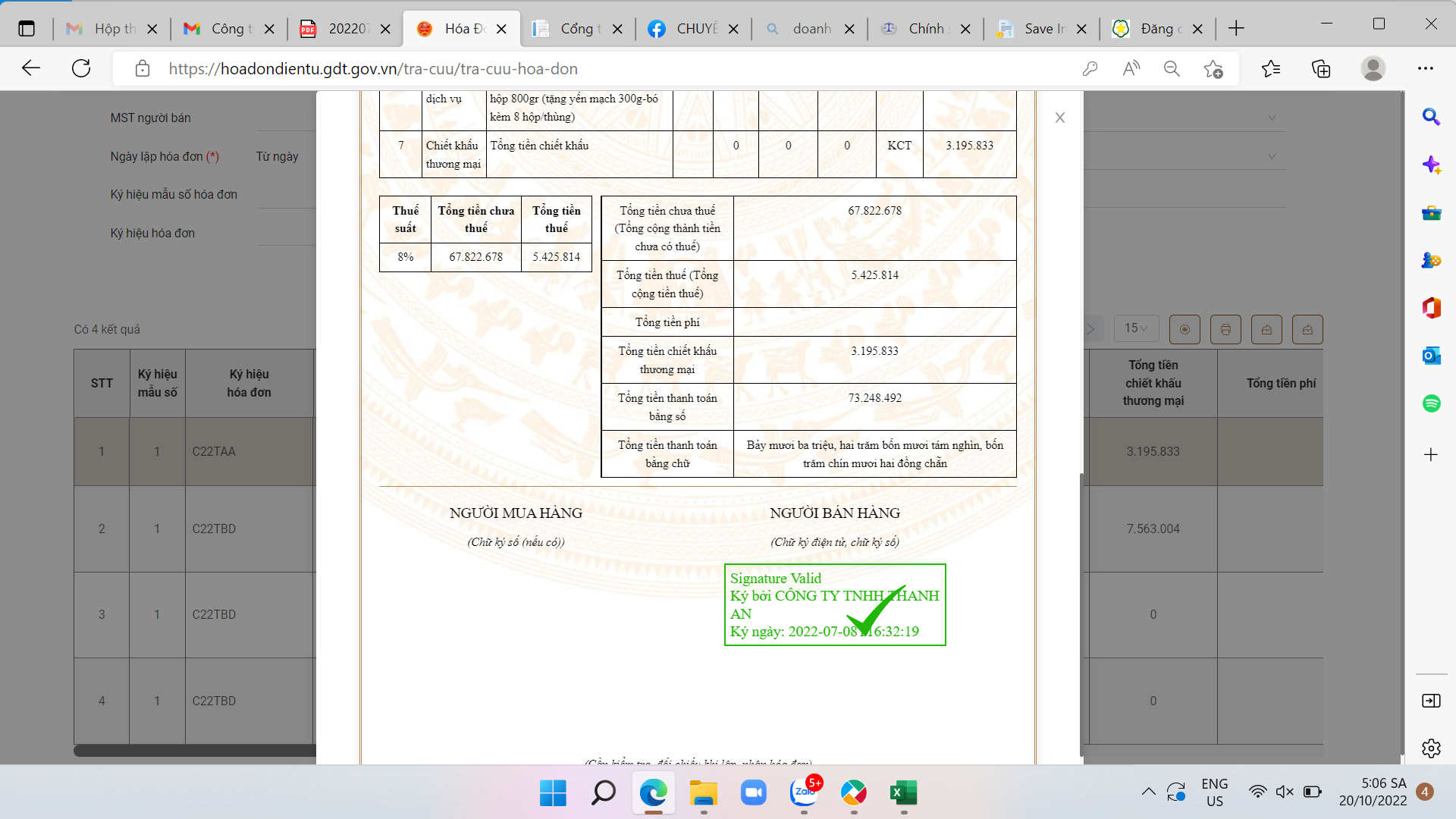Click the Signature Valid box
Image resolution: width=1456 pixels, height=819 pixels.
pos(834,604)
